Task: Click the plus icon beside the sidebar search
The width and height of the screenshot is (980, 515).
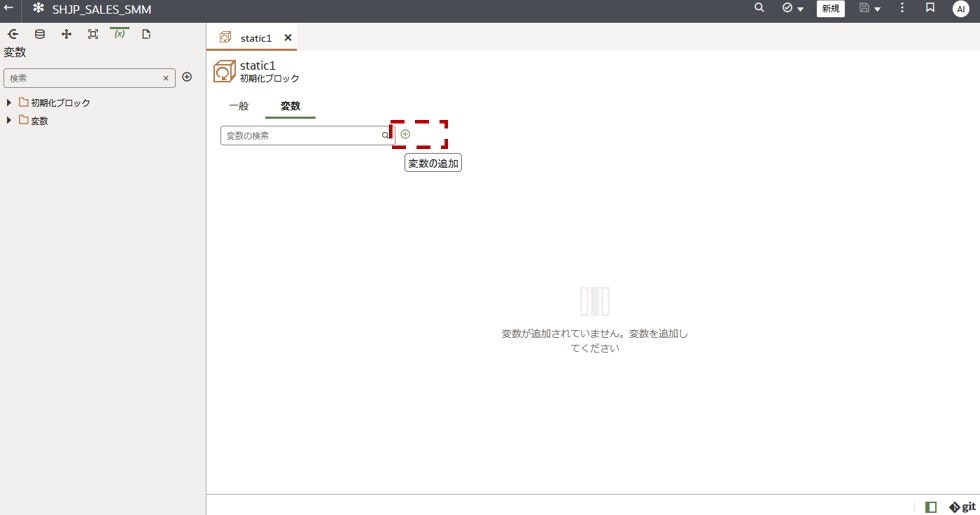Action: coord(187,77)
